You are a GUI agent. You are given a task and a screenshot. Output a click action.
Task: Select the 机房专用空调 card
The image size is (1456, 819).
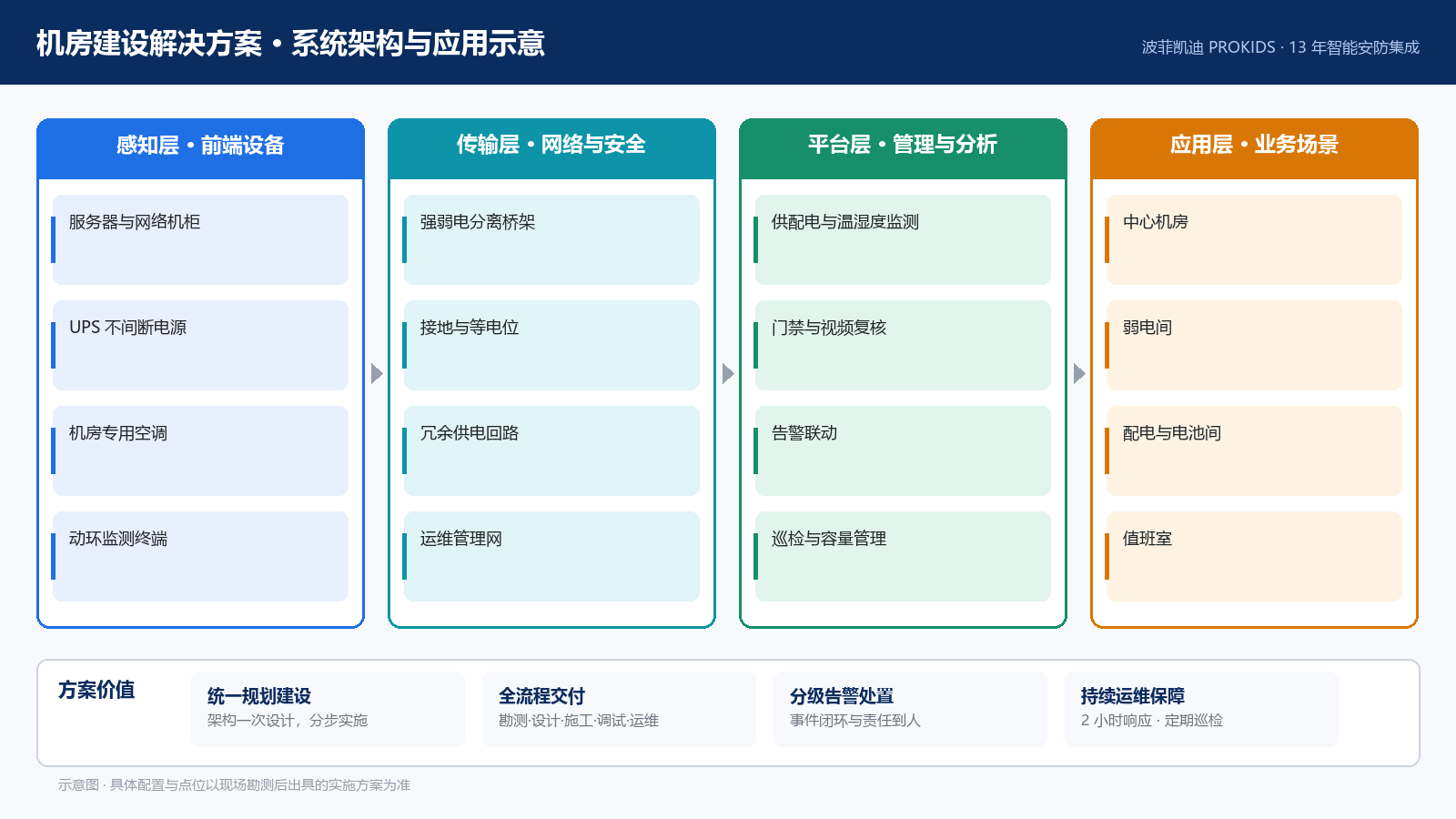200,450
